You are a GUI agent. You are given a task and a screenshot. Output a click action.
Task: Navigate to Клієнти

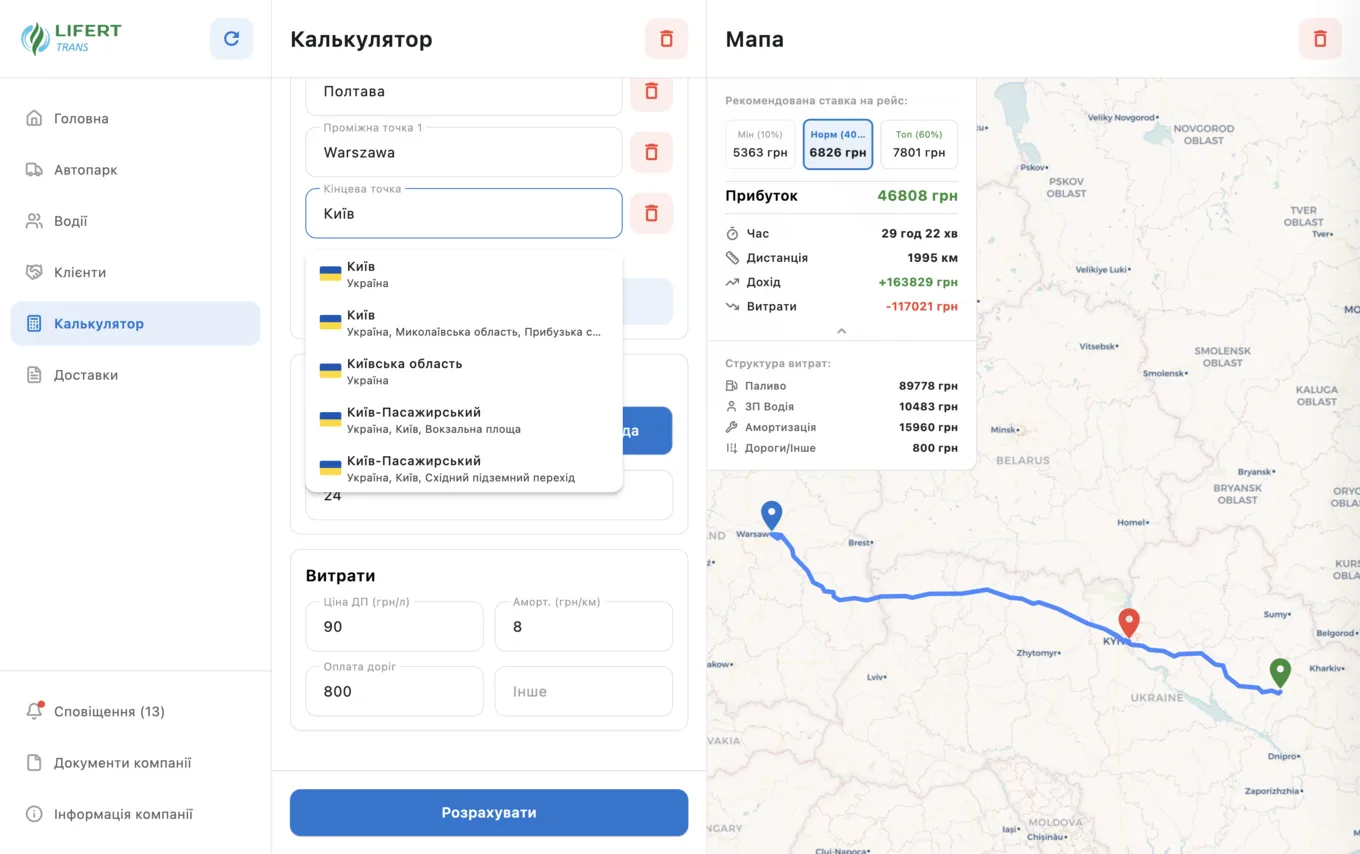[x=135, y=272]
